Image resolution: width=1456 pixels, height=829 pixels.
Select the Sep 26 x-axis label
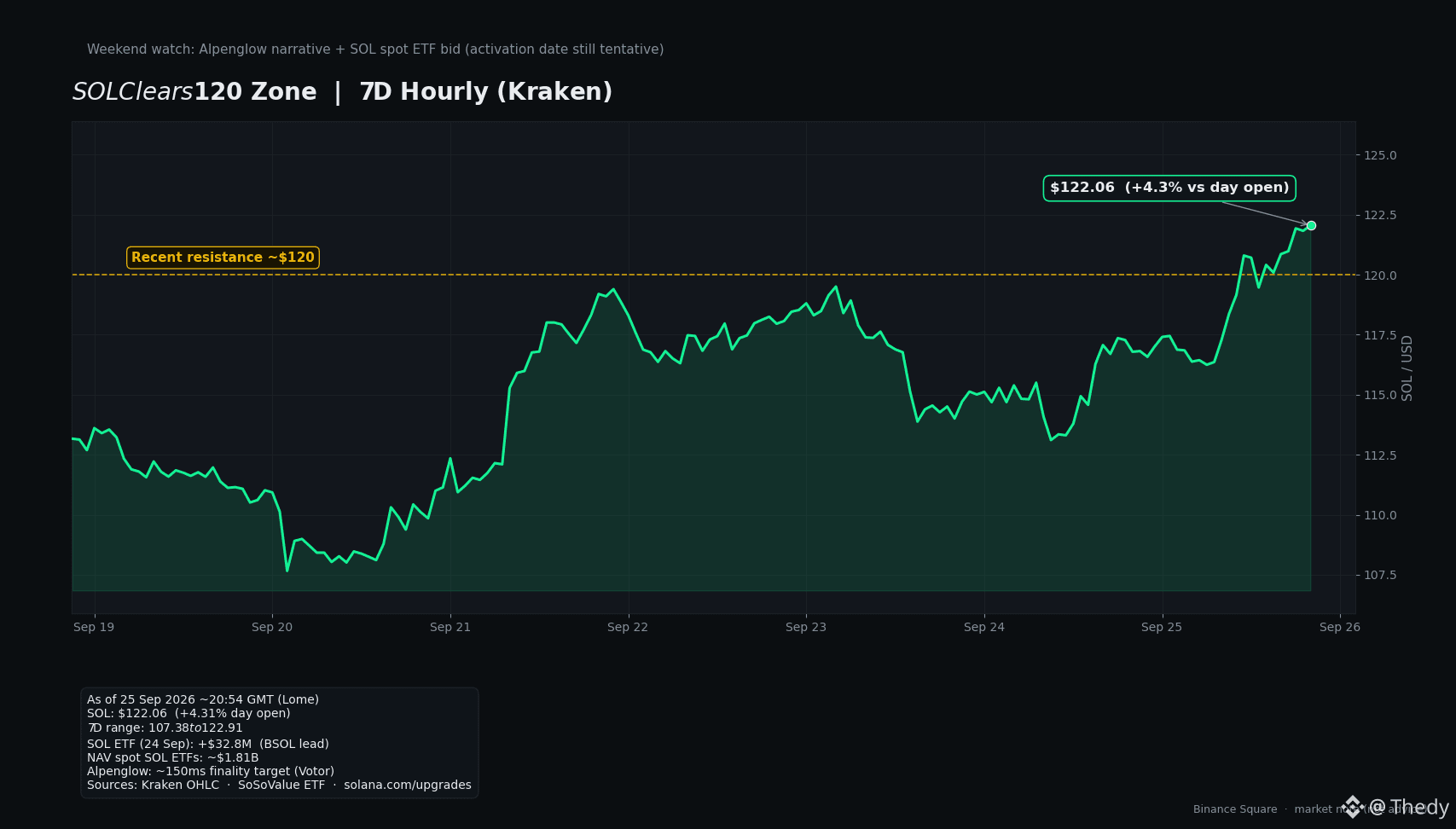pos(1340,627)
